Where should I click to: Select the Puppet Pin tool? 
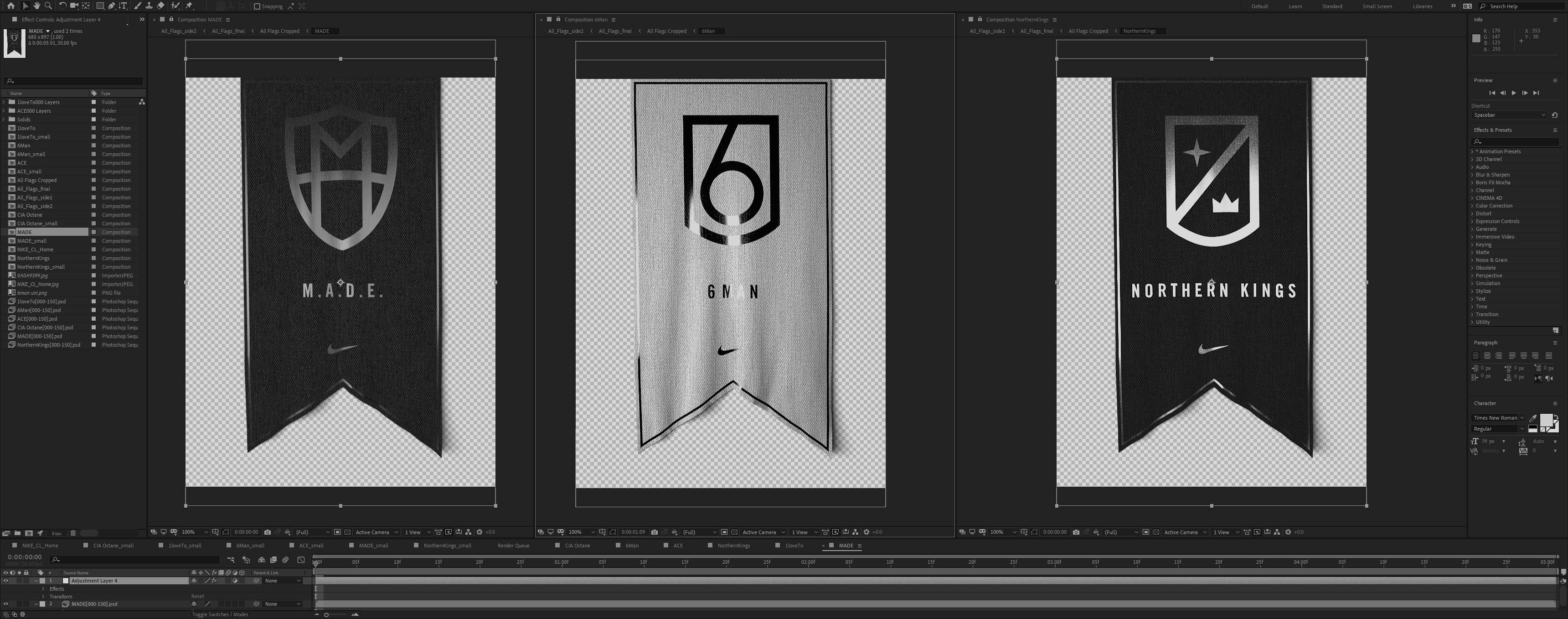click(189, 5)
